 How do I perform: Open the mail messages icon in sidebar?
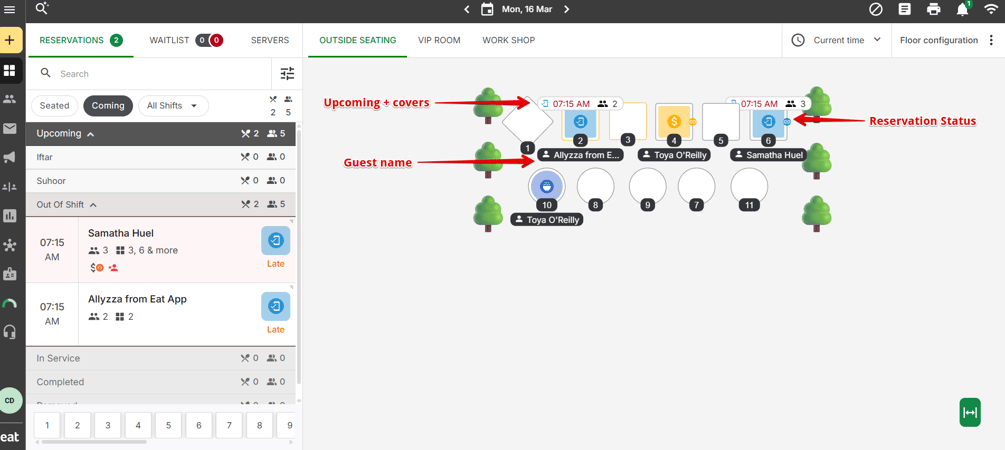click(x=10, y=129)
